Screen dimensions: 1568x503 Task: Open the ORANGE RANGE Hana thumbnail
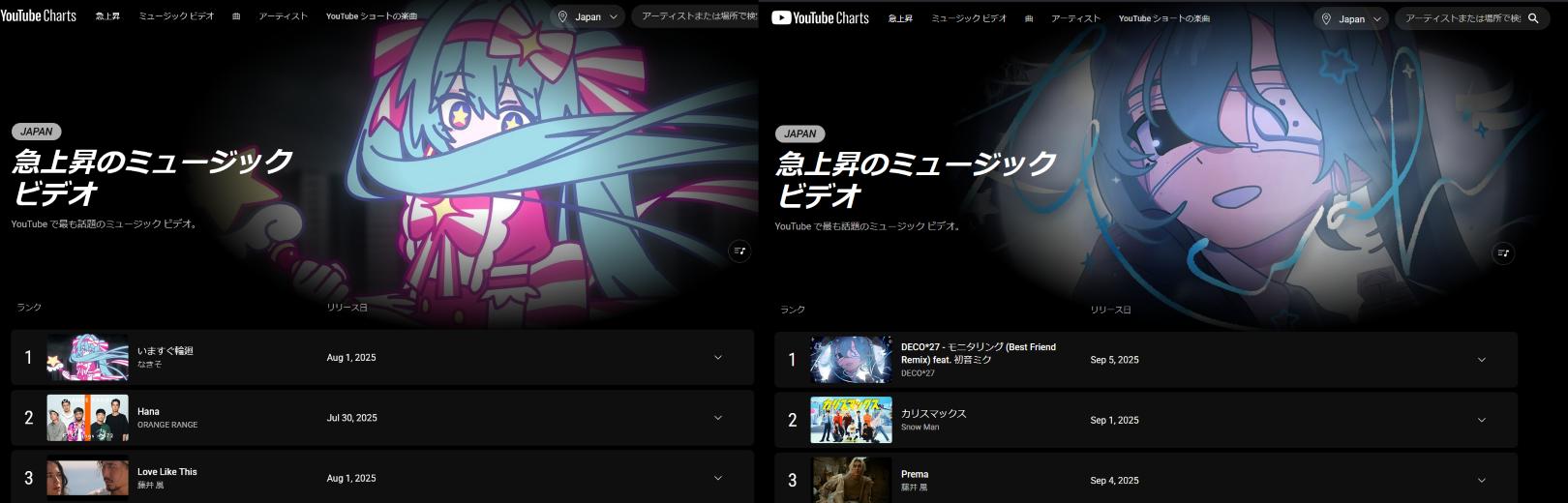[x=87, y=418]
